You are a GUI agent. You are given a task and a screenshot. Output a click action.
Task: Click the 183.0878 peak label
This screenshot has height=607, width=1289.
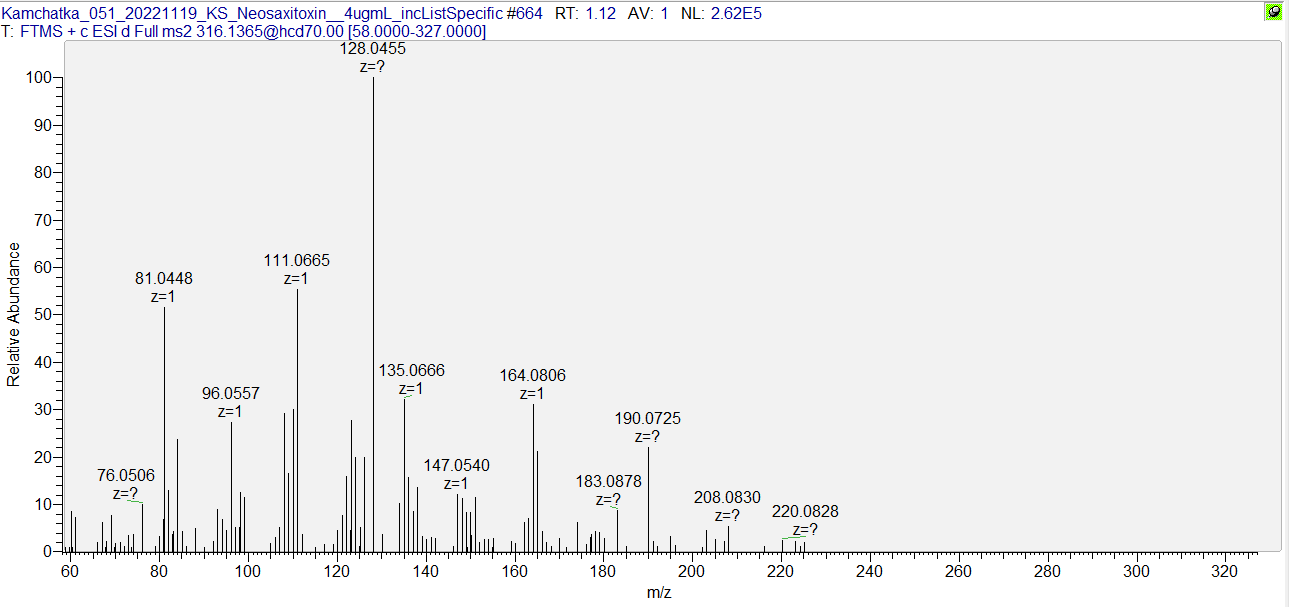coord(608,482)
